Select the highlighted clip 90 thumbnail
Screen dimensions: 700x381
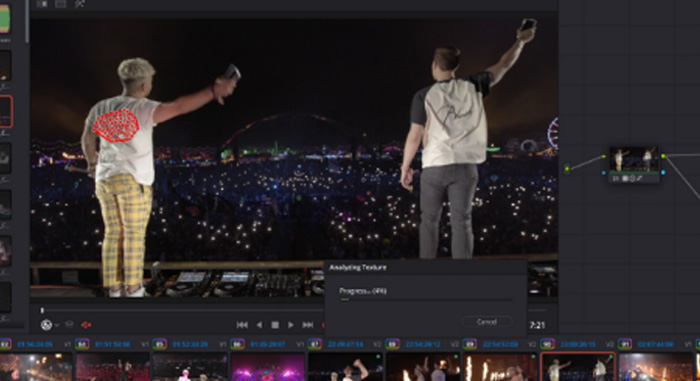click(578, 367)
